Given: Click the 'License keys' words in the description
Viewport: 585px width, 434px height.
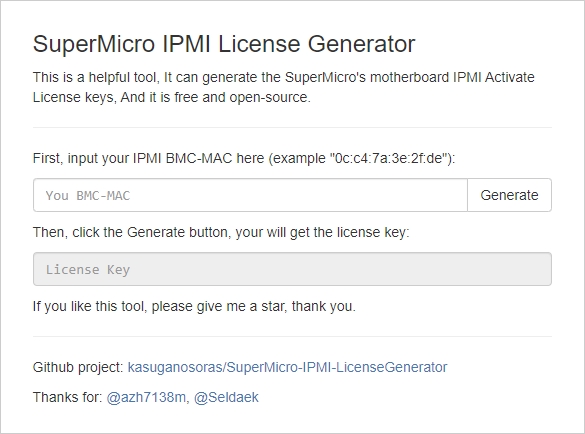Looking at the screenshot, I should (75, 98).
